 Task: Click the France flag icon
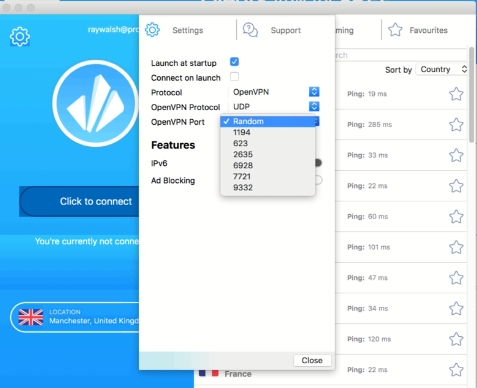click(x=208, y=373)
